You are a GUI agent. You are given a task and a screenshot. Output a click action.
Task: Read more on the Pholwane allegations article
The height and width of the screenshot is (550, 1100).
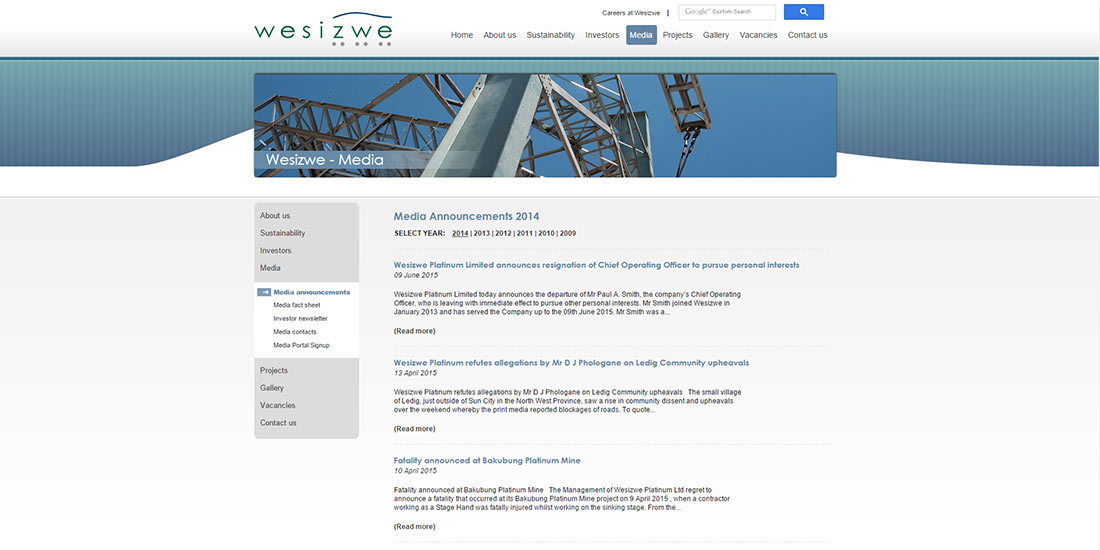(414, 429)
